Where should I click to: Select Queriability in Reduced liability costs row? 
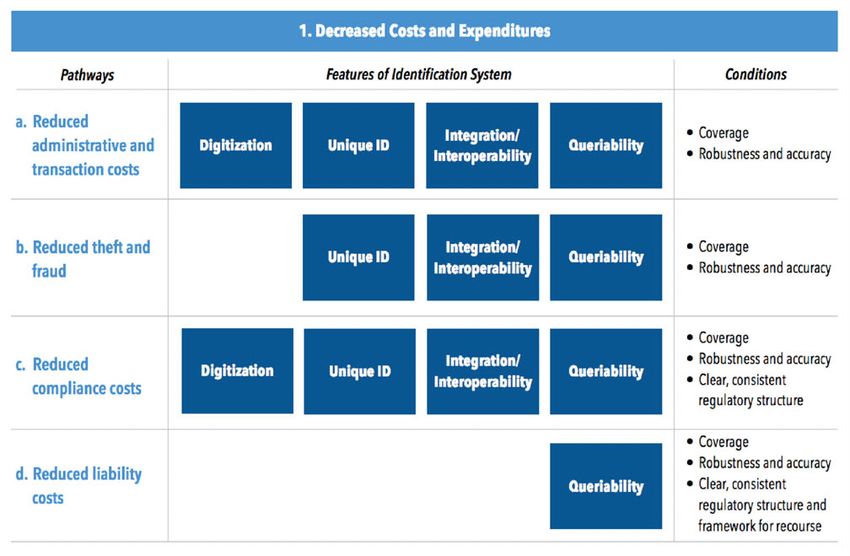(606, 487)
